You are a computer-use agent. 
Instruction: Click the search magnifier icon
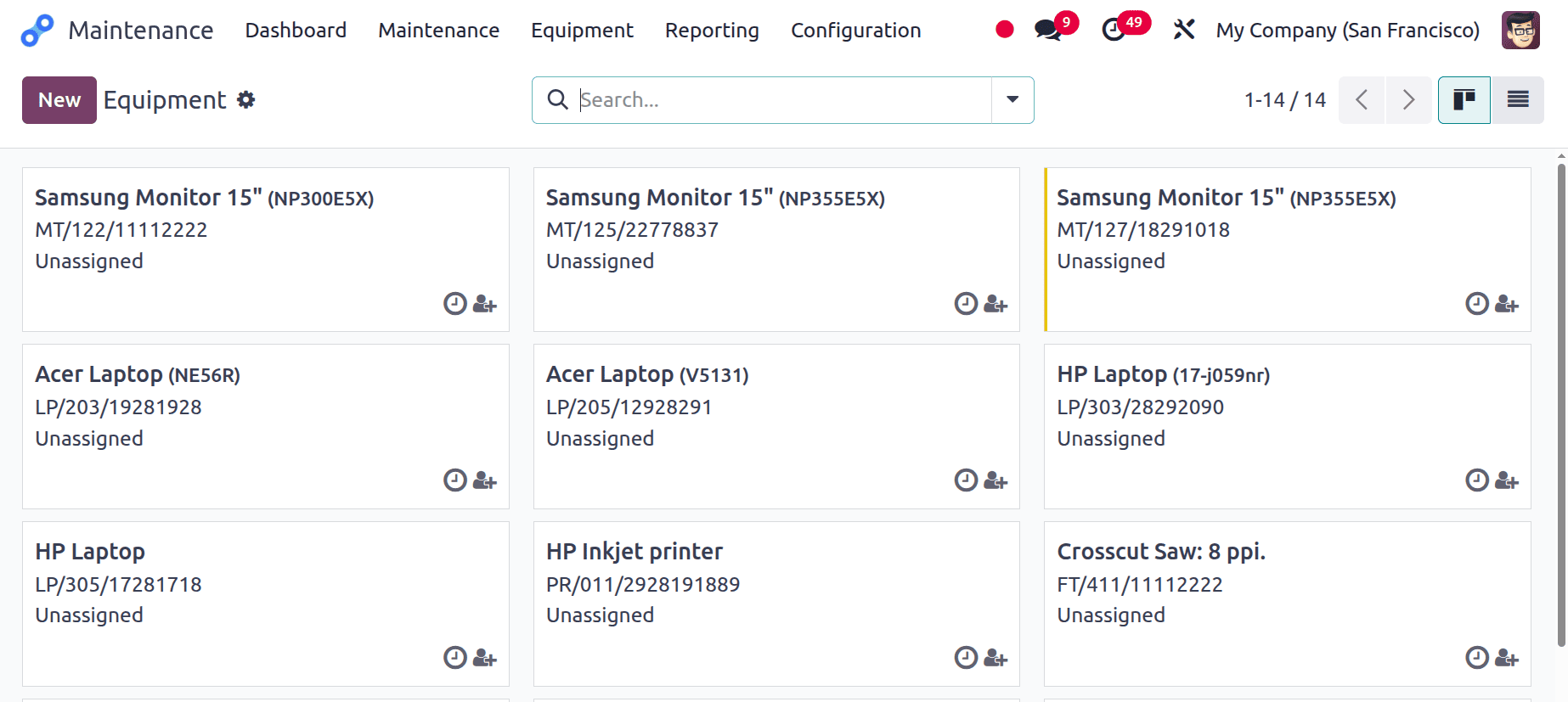click(557, 100)
